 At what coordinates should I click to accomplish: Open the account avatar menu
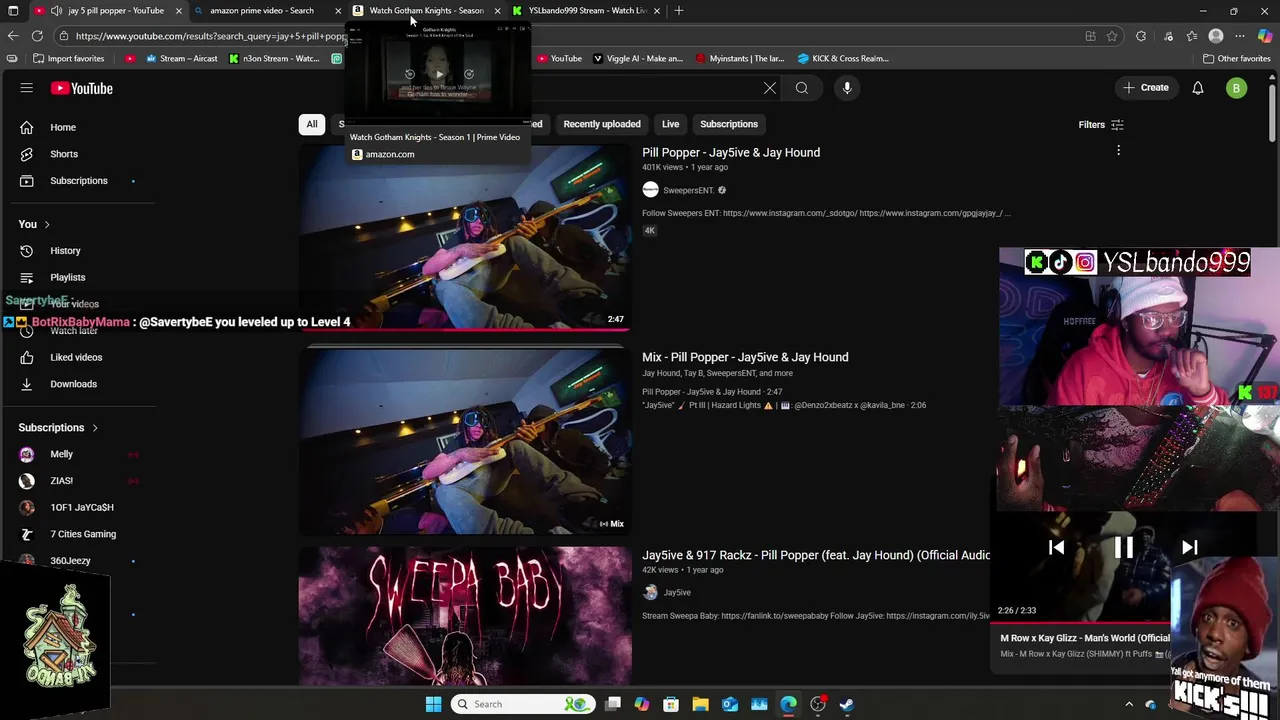(1236, 88)
